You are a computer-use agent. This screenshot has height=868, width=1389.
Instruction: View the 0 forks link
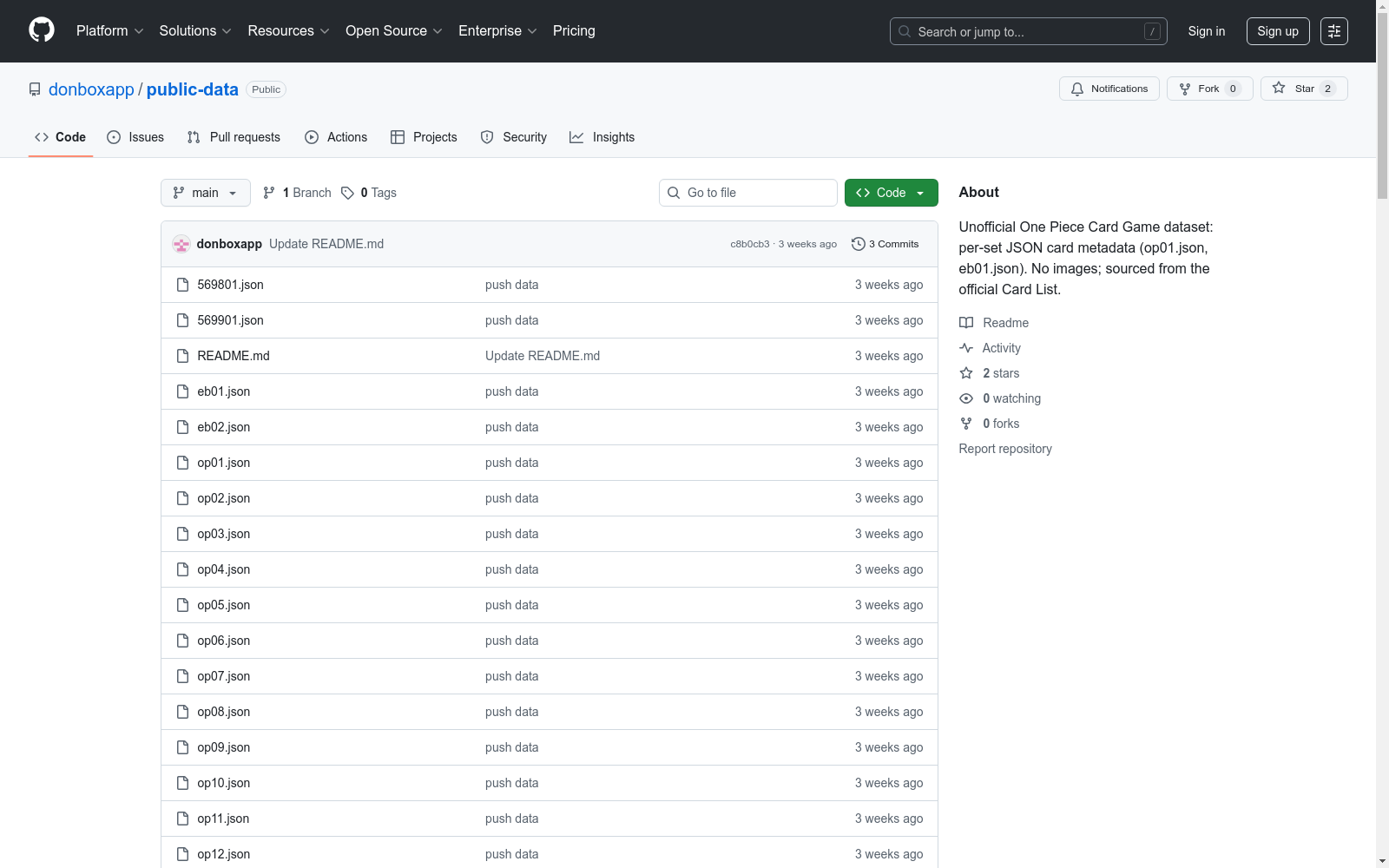(x=990, y=424)
